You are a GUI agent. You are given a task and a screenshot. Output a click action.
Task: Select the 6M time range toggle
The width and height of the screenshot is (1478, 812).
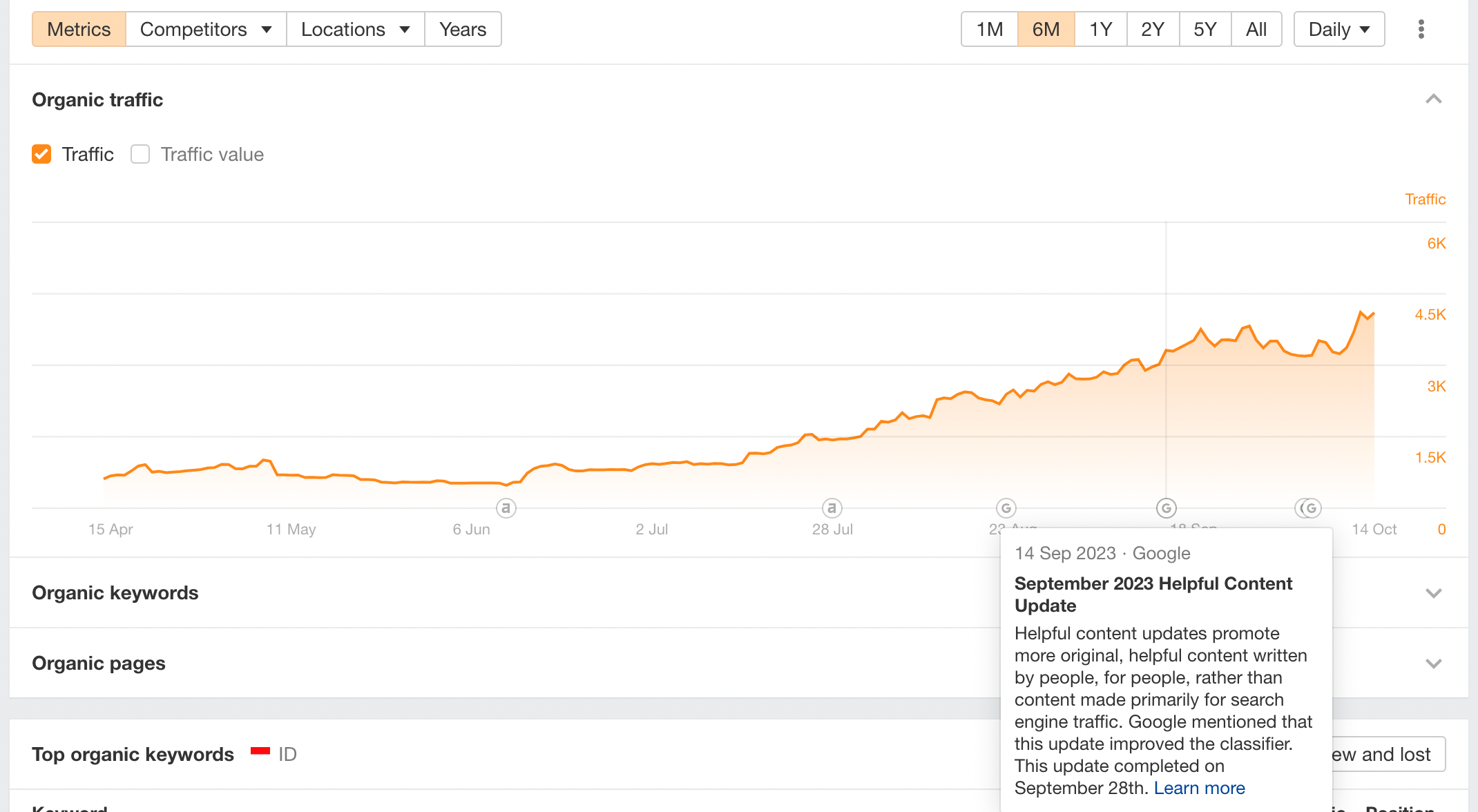[1046, 29]
